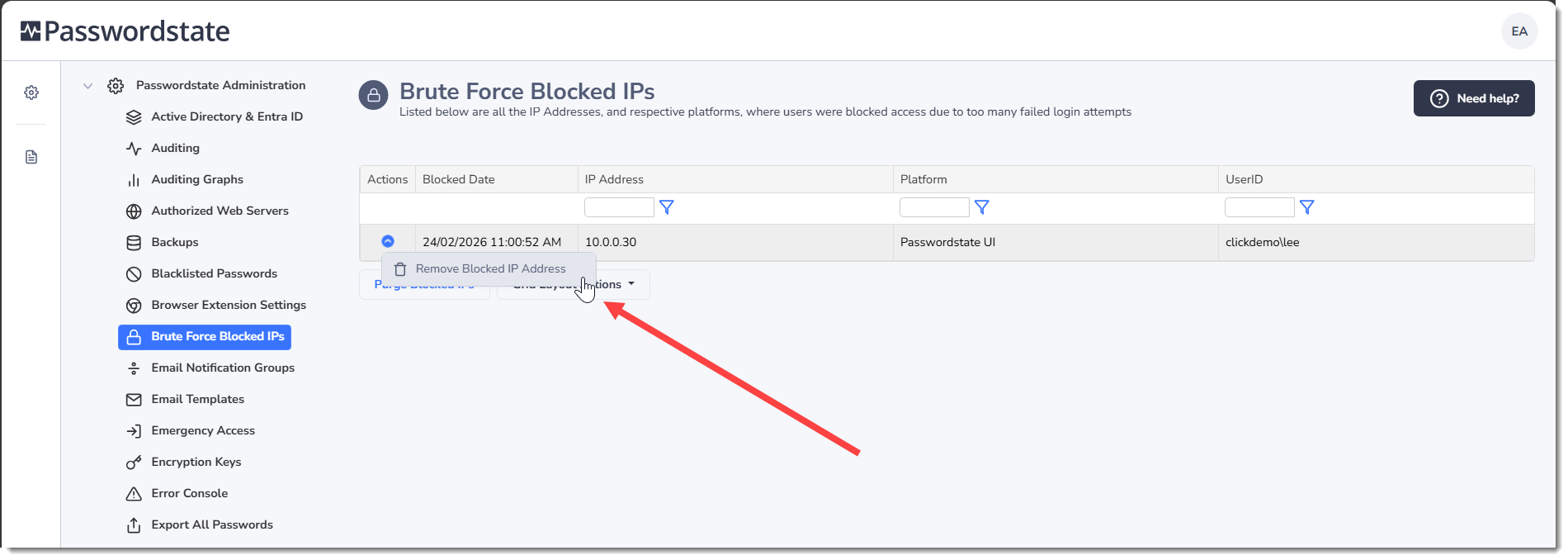Click the trash icon beside Remove Blocked IP Address

400,269
